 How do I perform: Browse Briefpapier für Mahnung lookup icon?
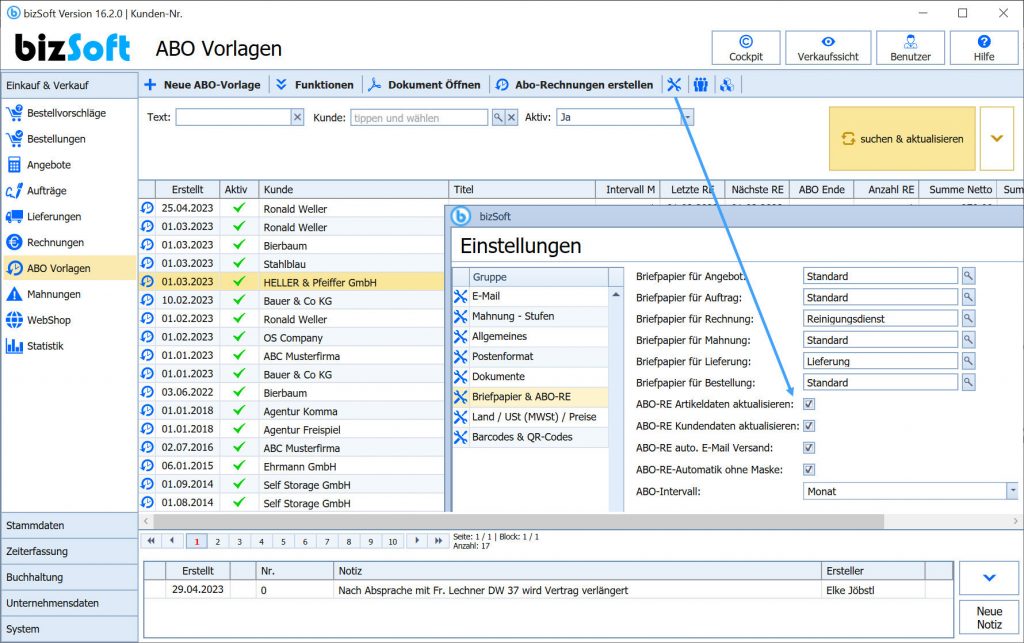[968, 340]
